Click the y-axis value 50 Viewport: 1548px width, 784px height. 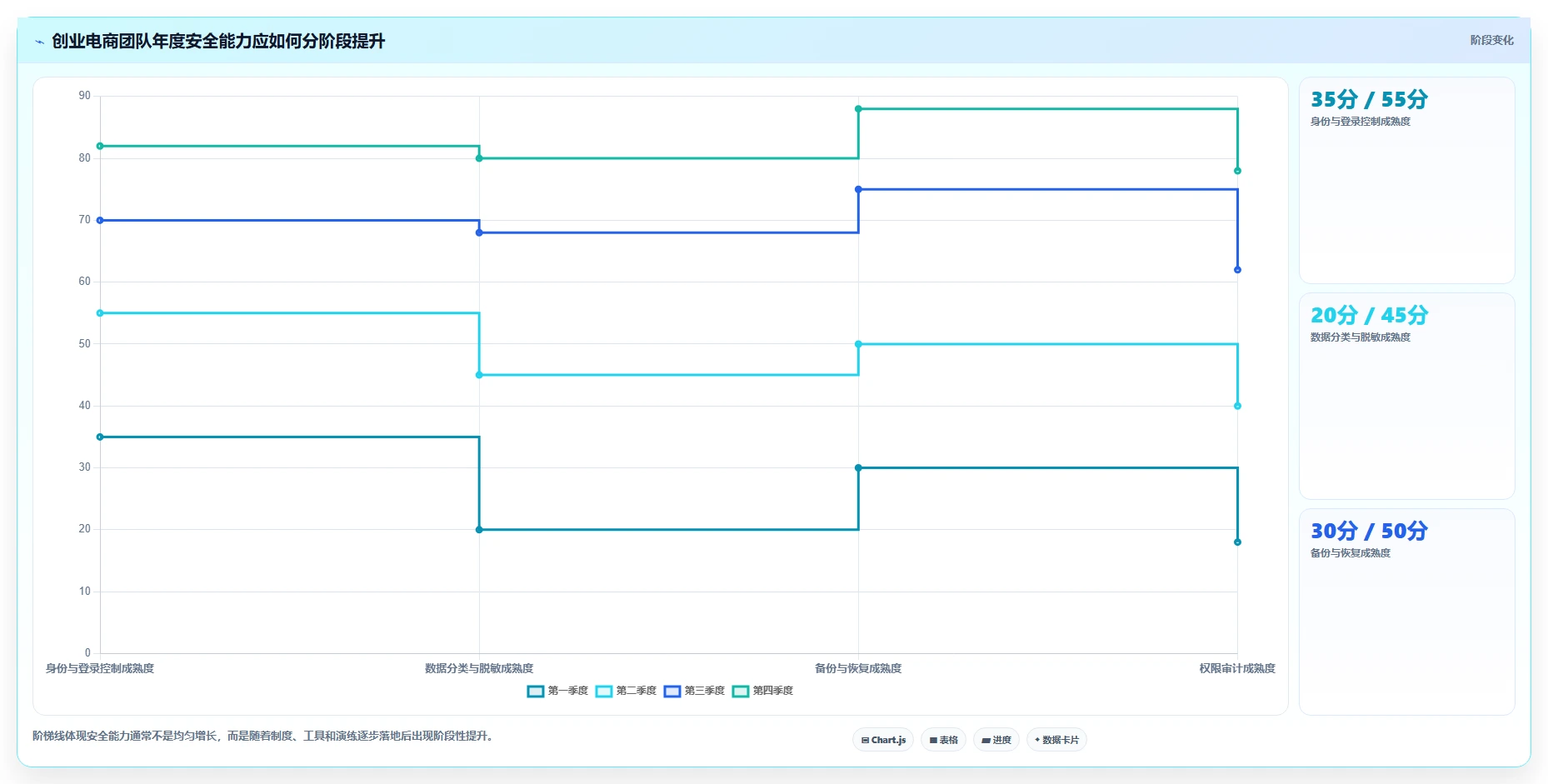[85, 343]
